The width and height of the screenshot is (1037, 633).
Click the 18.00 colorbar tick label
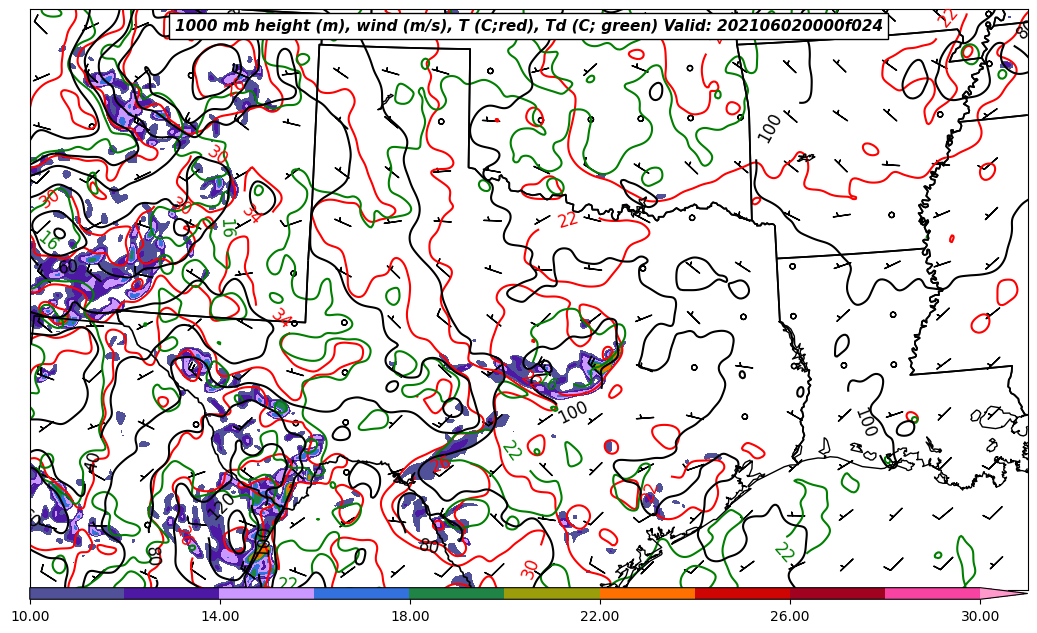pyautogui.click(x=410, y=616)
